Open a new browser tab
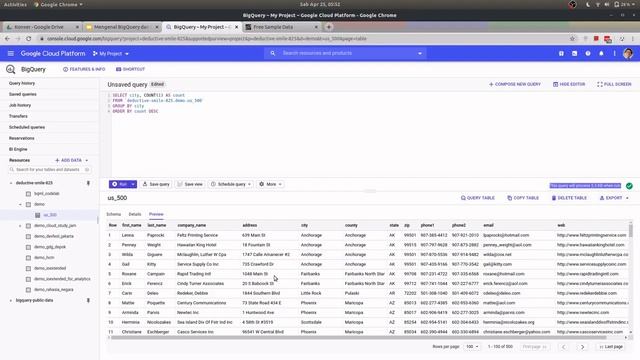 click(x=329, y=27)
